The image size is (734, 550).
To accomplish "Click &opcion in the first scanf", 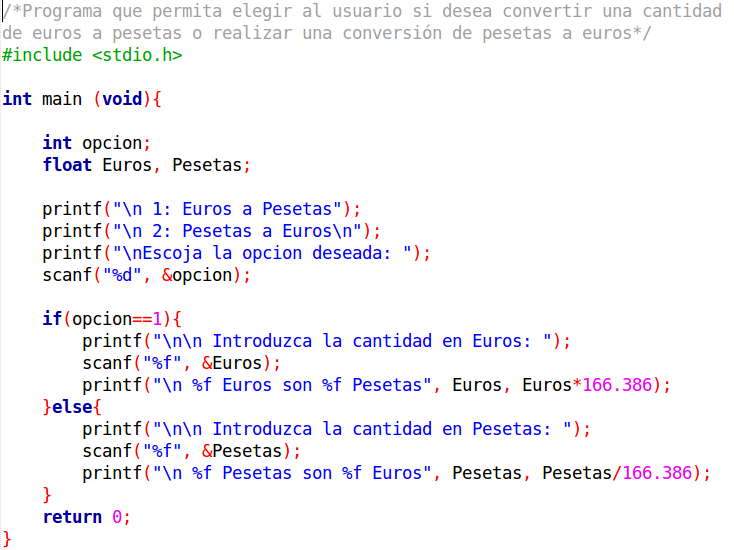I will [197, 275].
